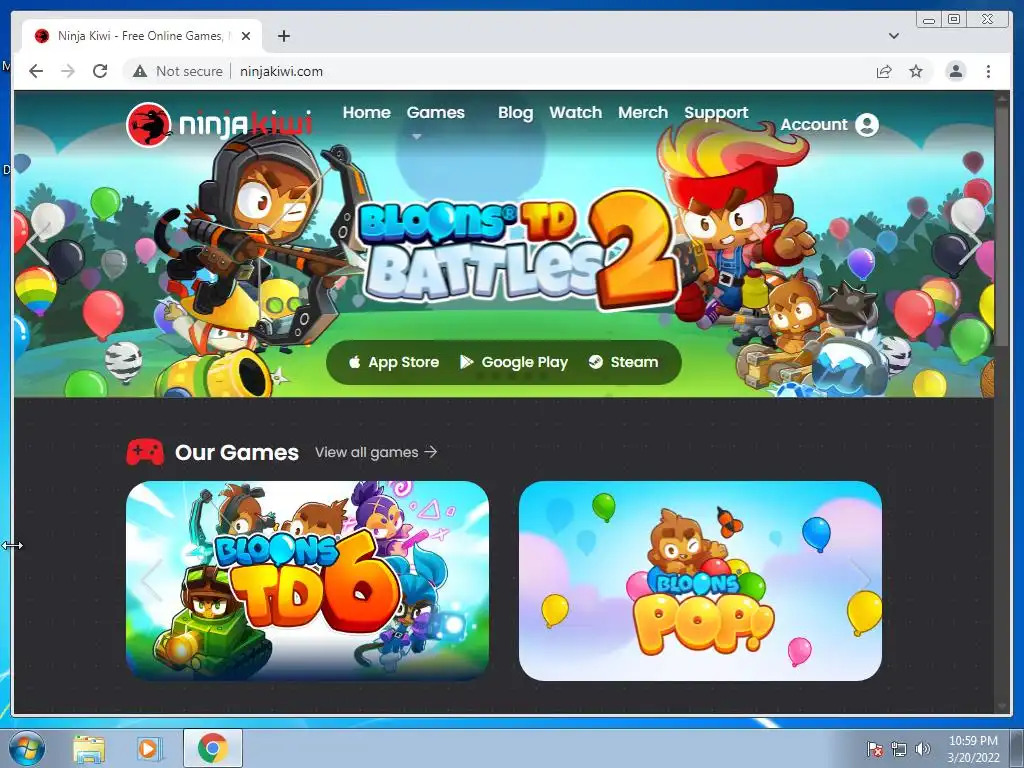Click the Action Center flag icon
The width and height of the screenshot is (1024, 768).
(874, 749)
